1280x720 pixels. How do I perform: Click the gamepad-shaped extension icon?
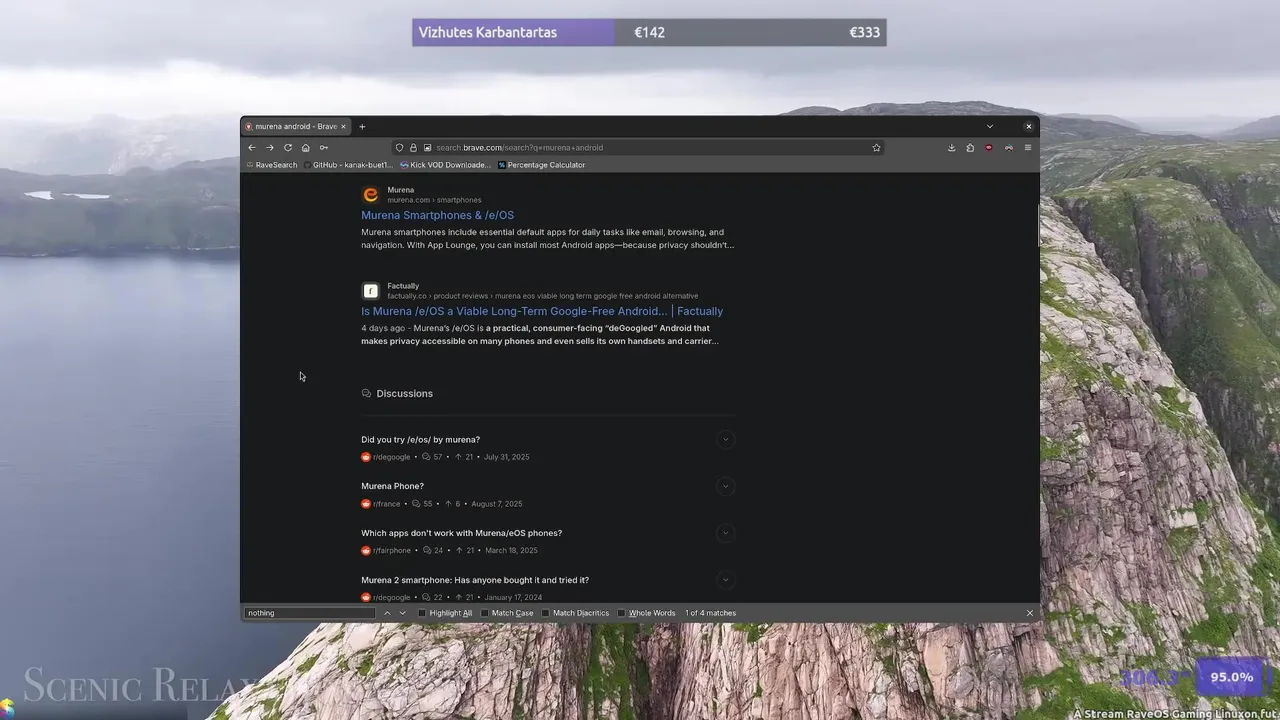1008,147
